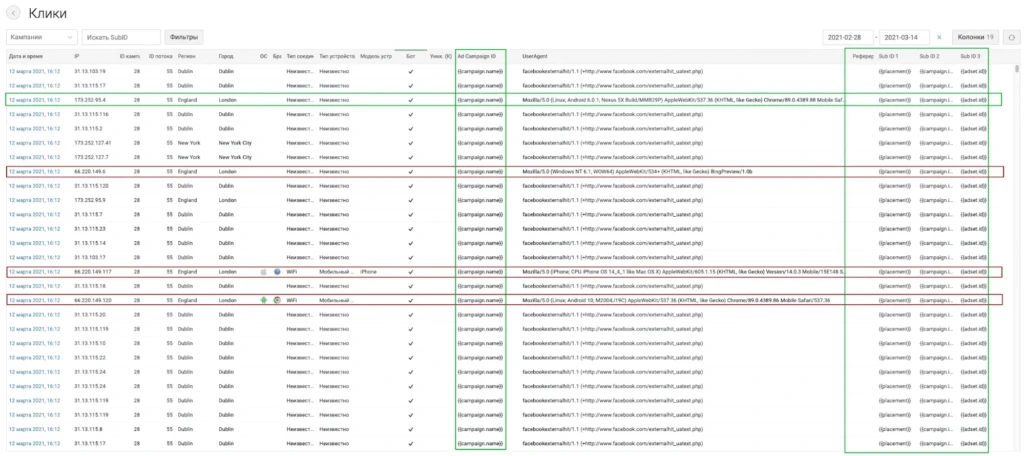The image size is (1024, 456).
Task: Go back using the arrow beside Клики
Action: 12,13
